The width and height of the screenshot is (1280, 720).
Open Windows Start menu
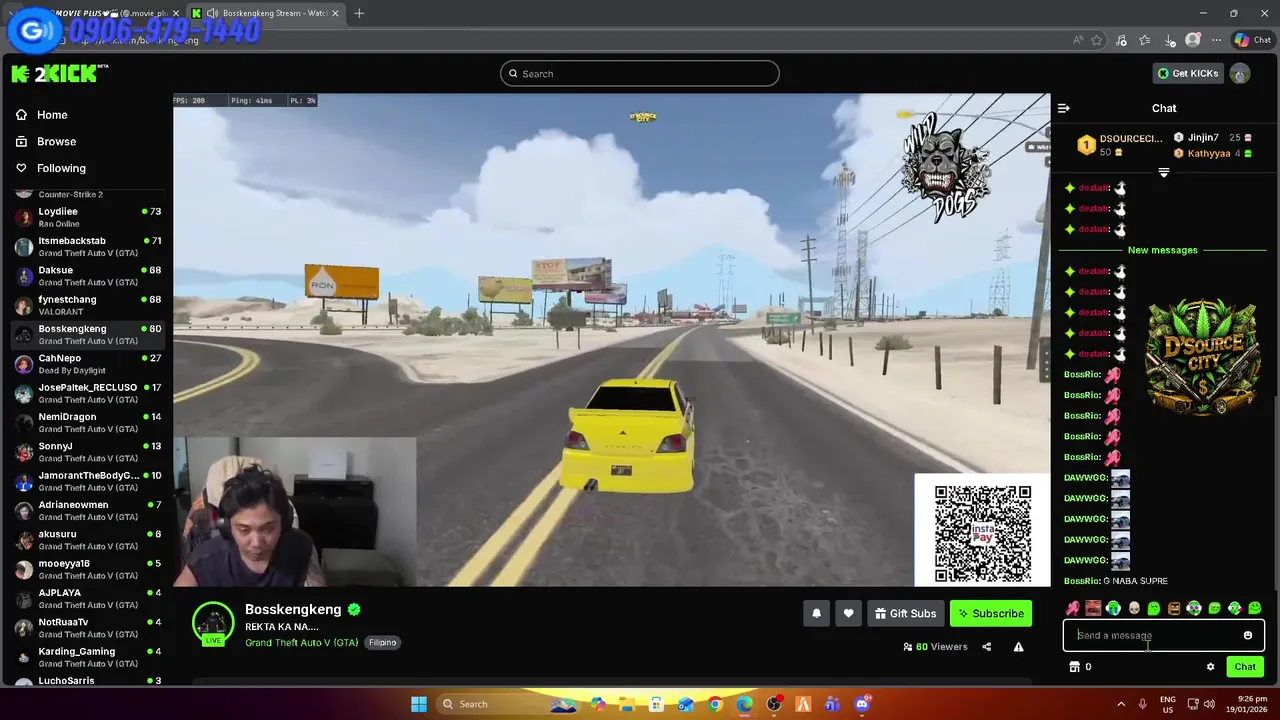419,704
